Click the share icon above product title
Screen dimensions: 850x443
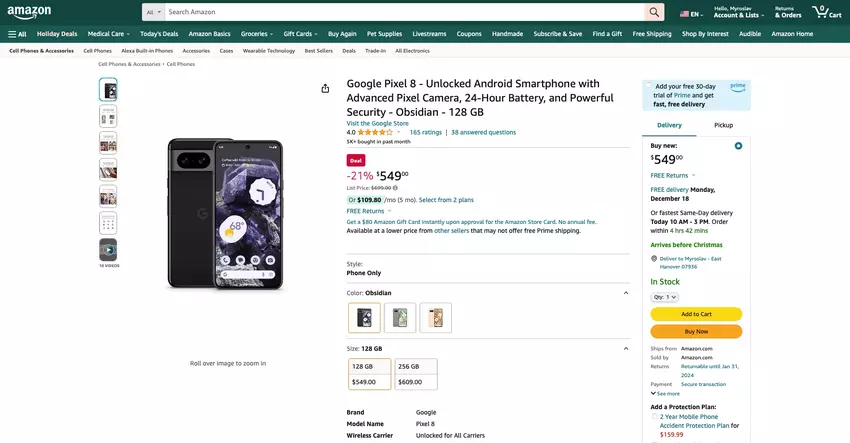[325, 88]
